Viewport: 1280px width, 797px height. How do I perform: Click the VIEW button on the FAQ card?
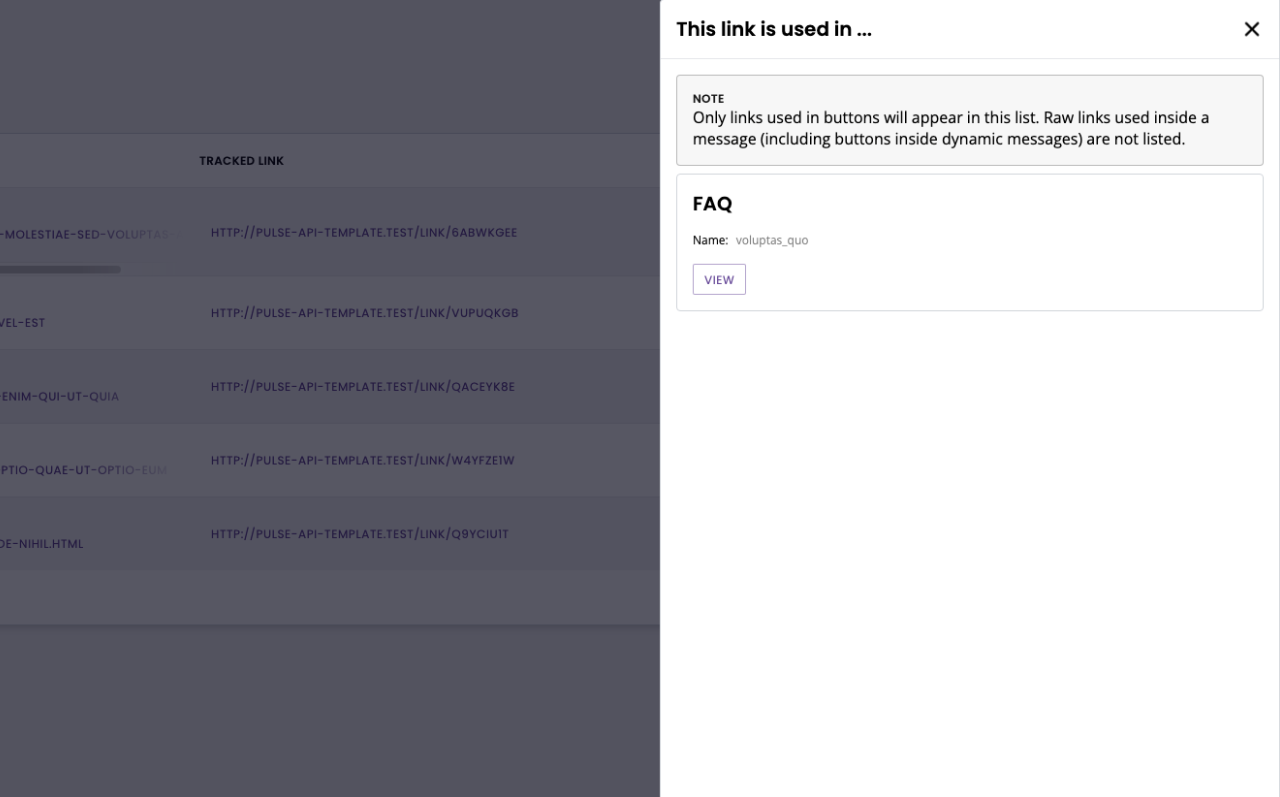coord(719,279)
